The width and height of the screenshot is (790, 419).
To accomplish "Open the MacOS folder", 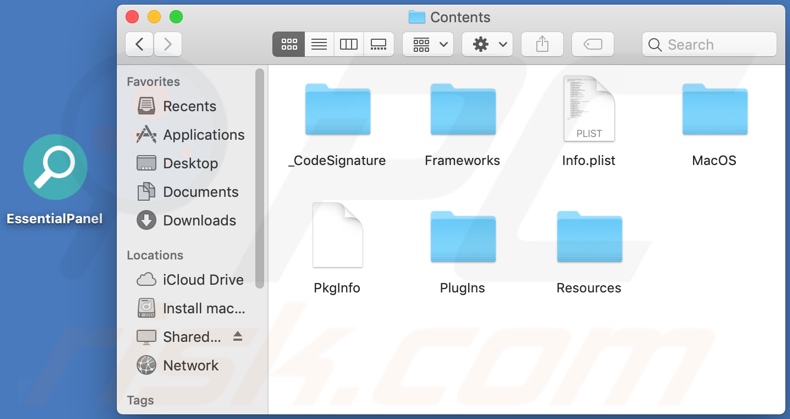I will tap(714, 110).
